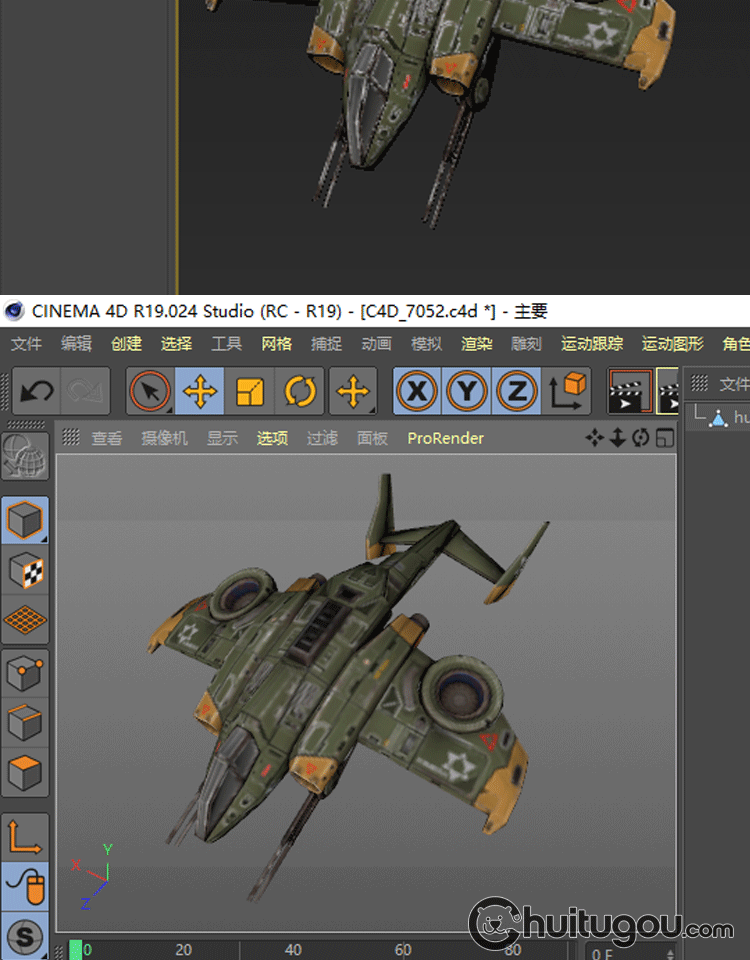
Task: Toggle Y axis lock
Action: point(467,391)
